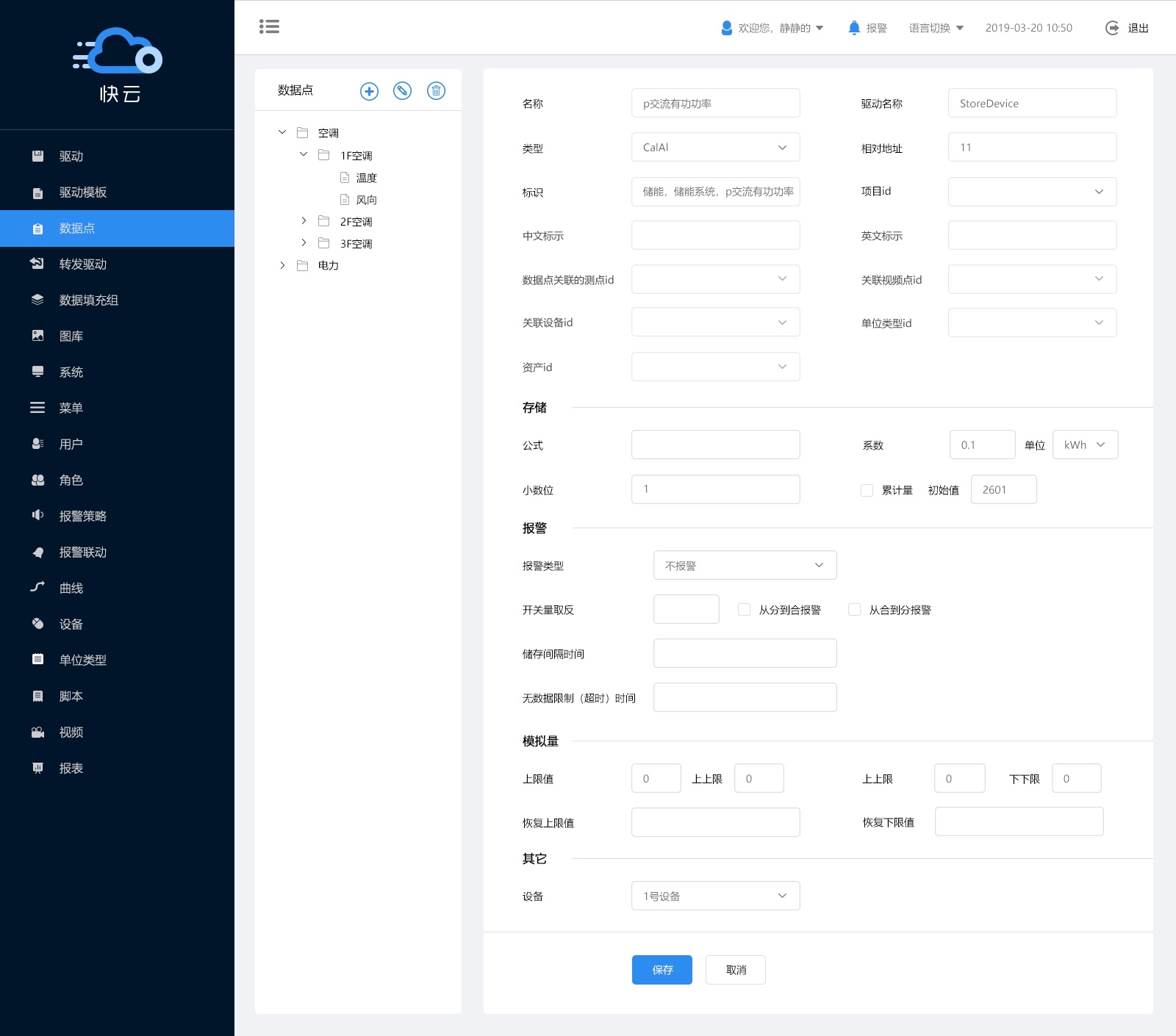Expand the 2F空调 tree node
Screen dimensions: 1176x1036
(304, 220)
